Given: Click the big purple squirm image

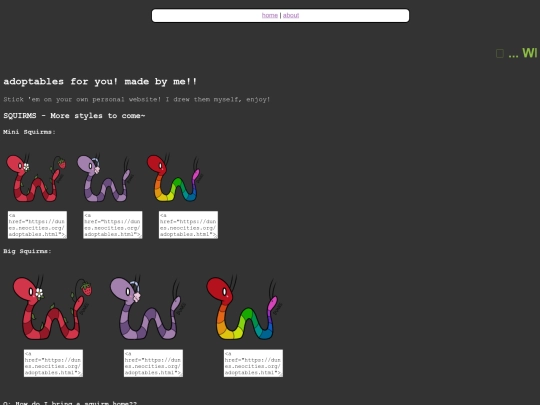Looking at the screenshot, I should click(x=147, y=307).
